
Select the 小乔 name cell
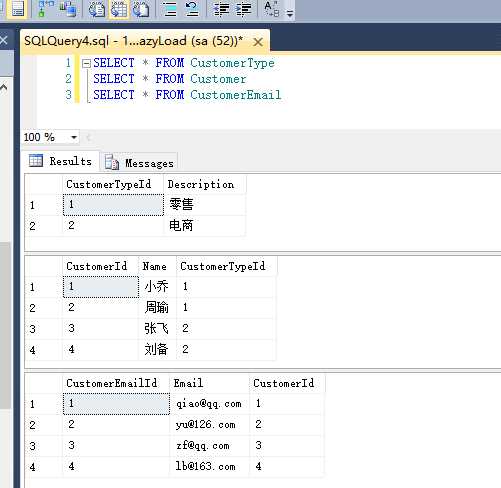click(x=157, y=287)
